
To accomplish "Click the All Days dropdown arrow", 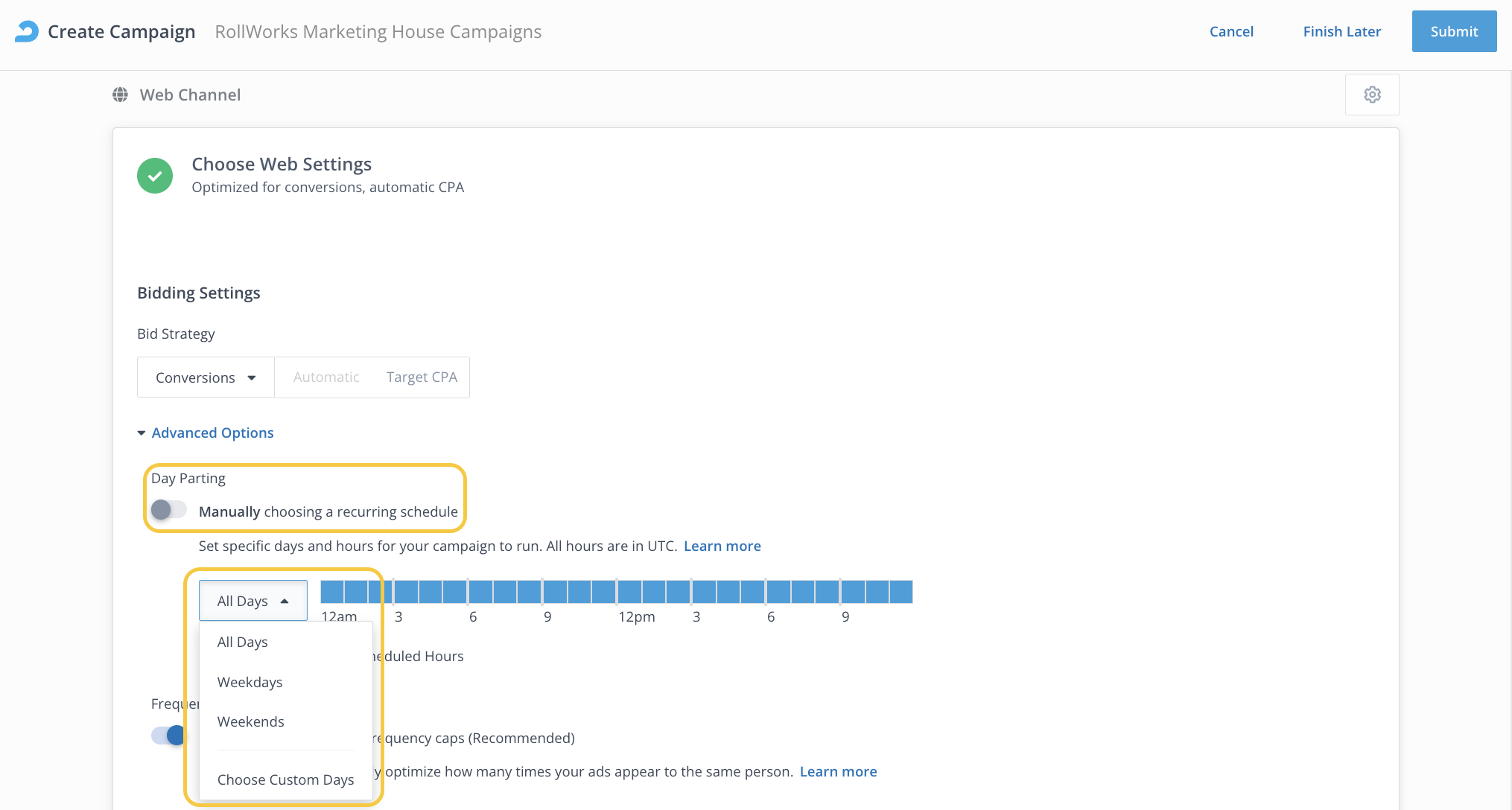I will tap(285, 602).
